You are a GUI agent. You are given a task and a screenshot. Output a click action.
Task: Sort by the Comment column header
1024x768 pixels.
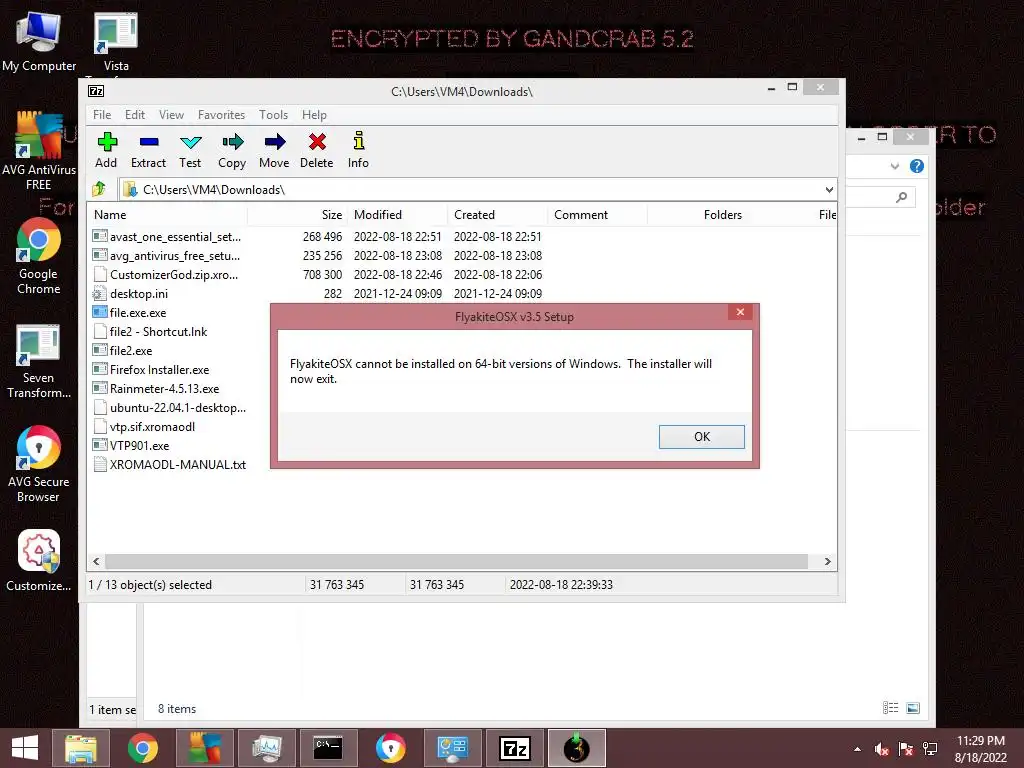tap(598, 215)
